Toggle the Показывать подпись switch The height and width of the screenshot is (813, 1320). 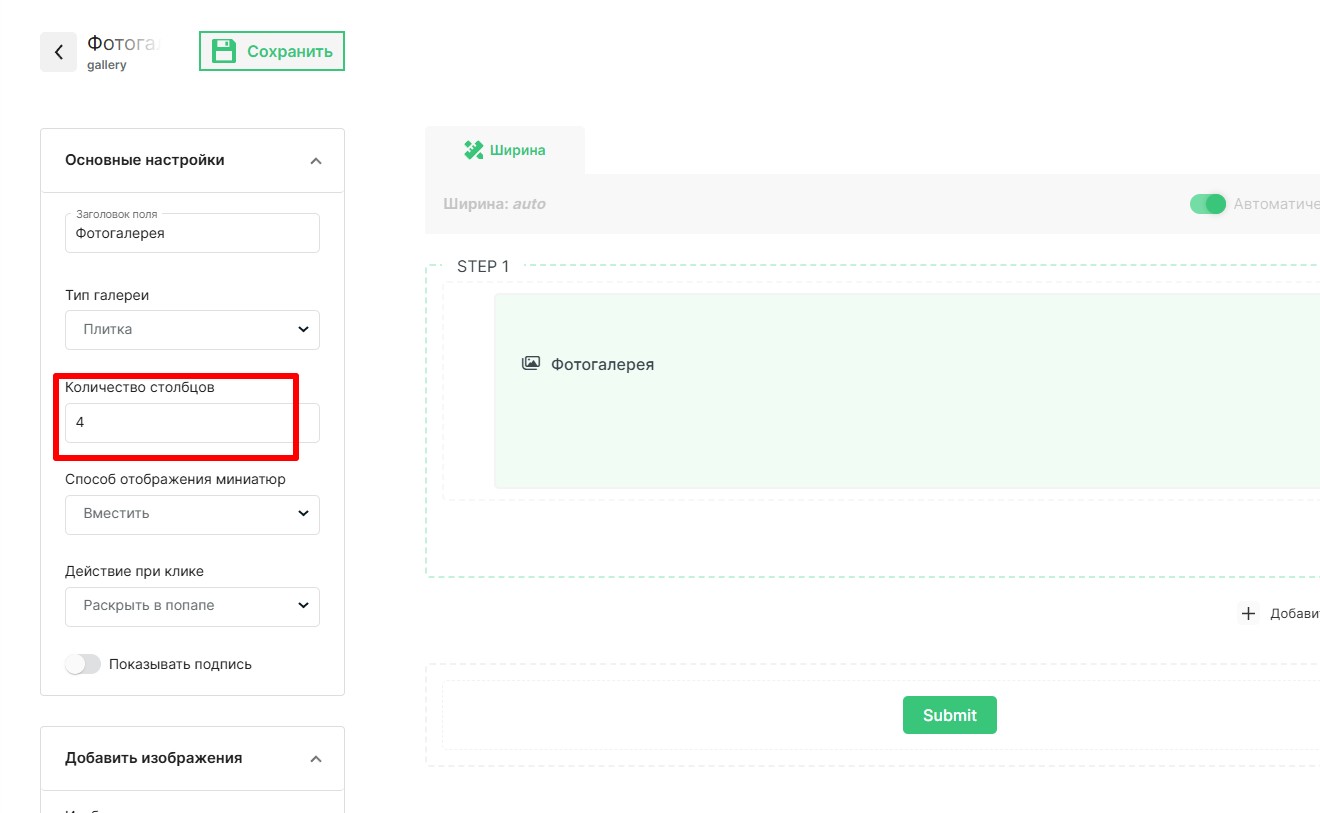pos(83,664)
